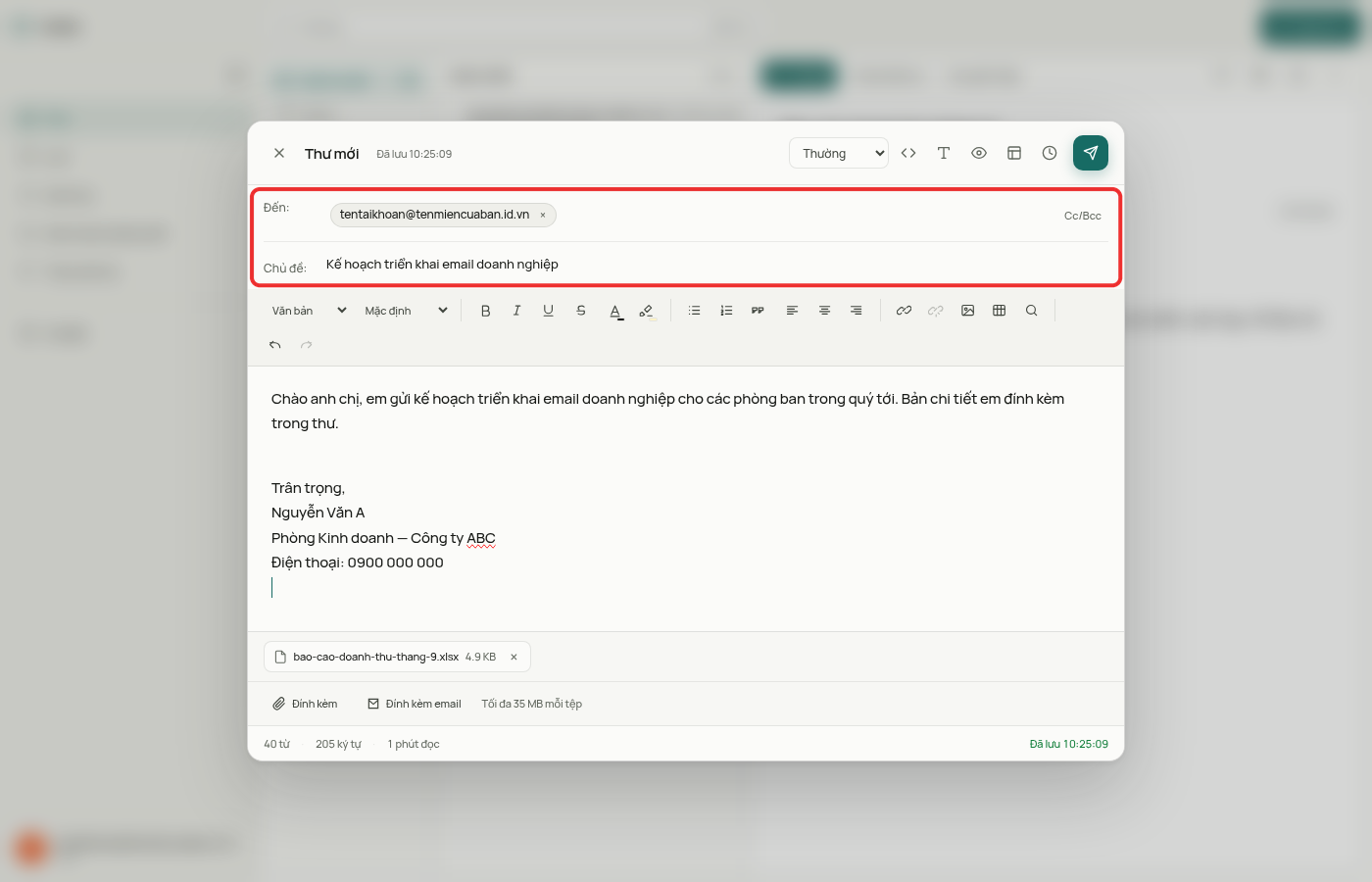This screenshot has width=1372, height=882.
Task: Insert an image into the email
Action: point(967,311)
